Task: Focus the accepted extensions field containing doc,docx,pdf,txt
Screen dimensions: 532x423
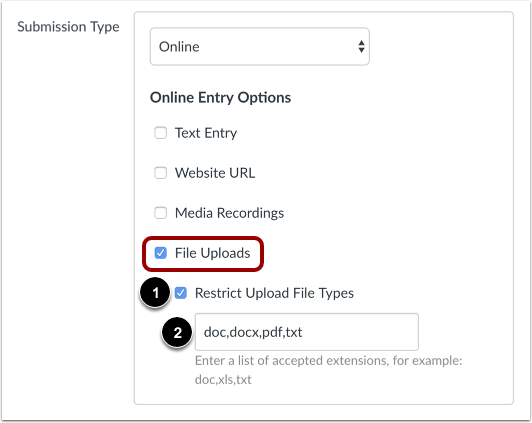Action: coord(307,332)
